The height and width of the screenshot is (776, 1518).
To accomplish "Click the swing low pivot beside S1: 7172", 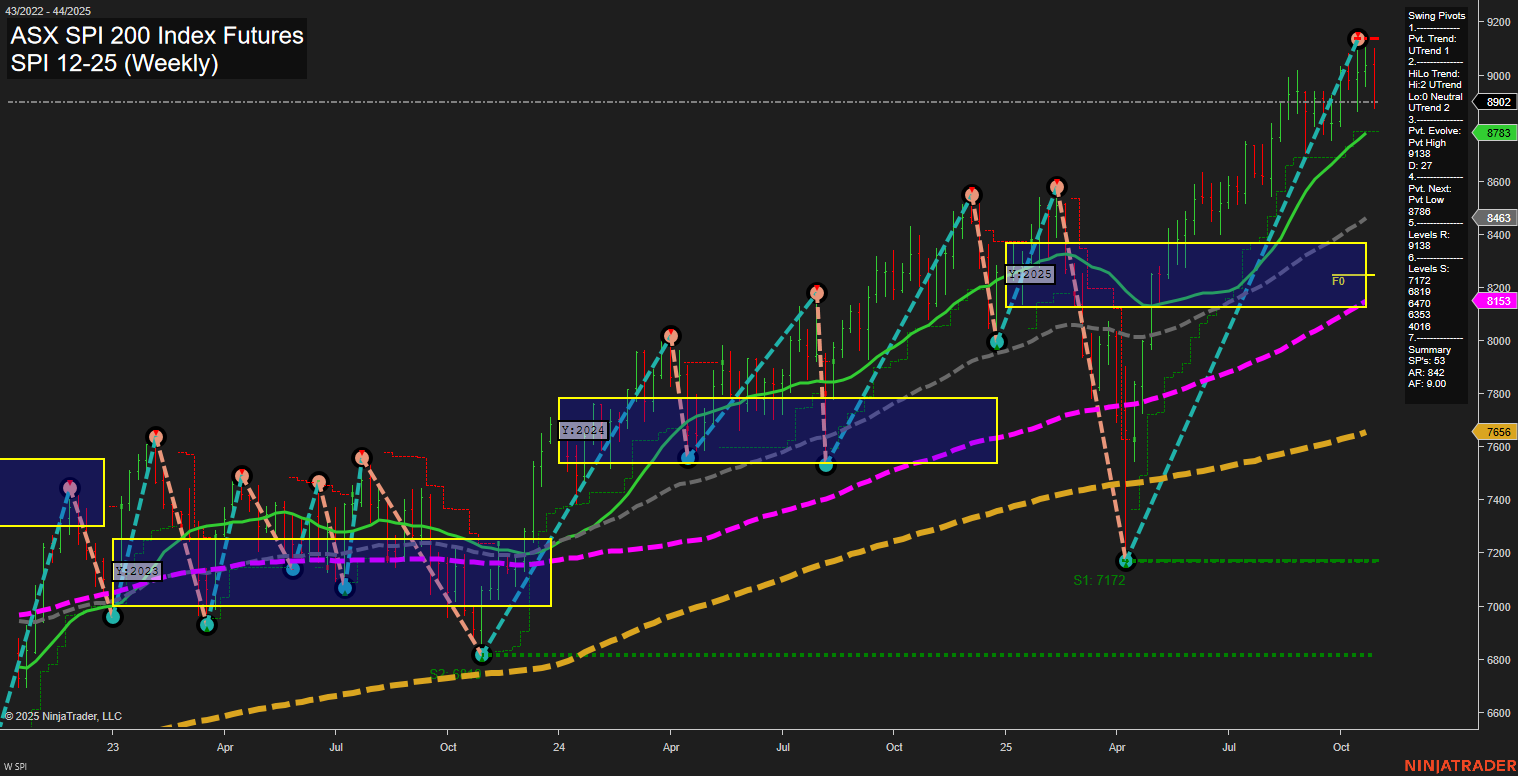I will point(1126,560).
